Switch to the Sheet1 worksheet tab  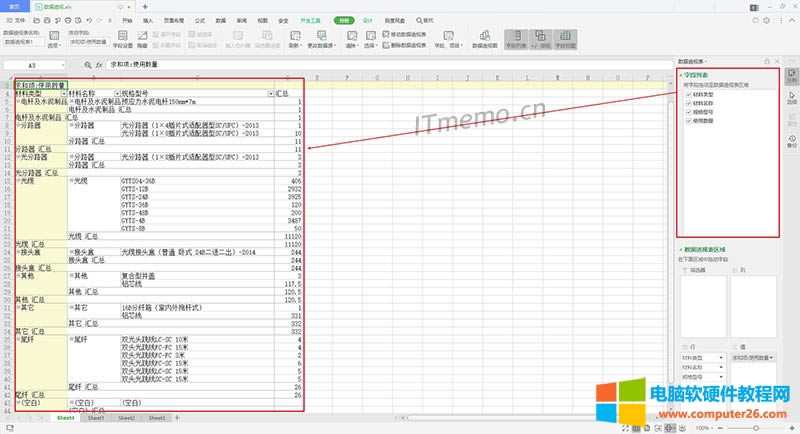tap(96, 417)
